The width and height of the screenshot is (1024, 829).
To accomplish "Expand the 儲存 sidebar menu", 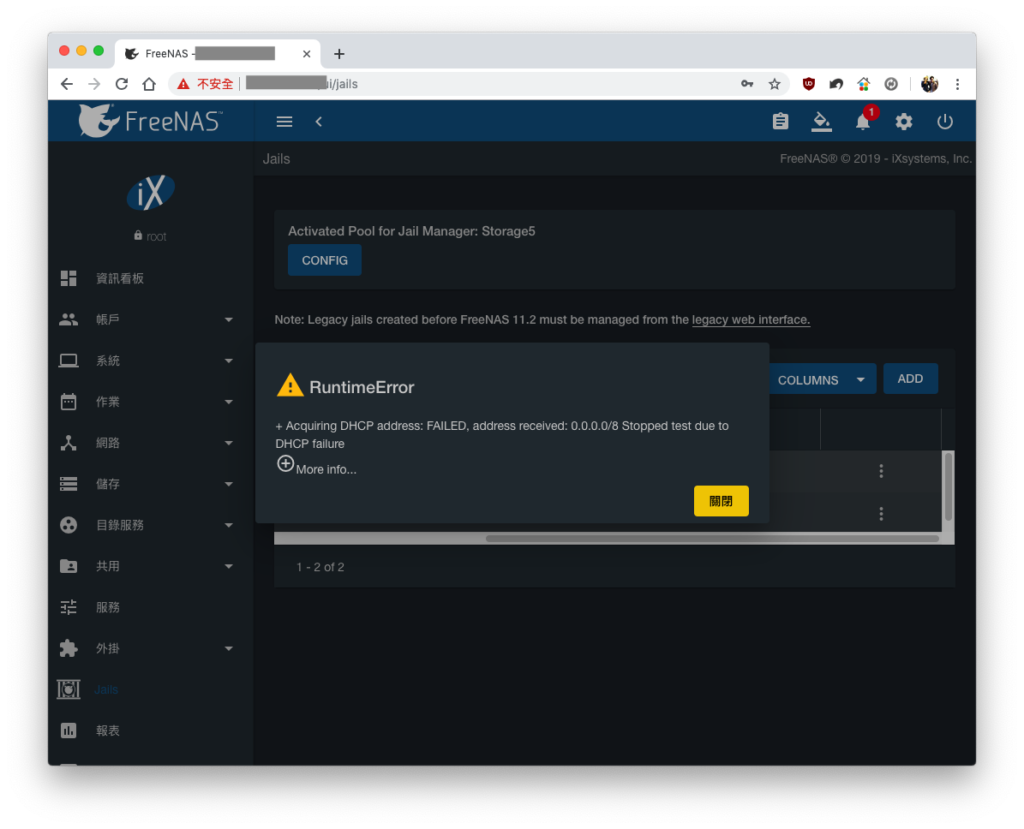I will click(146, 484).
